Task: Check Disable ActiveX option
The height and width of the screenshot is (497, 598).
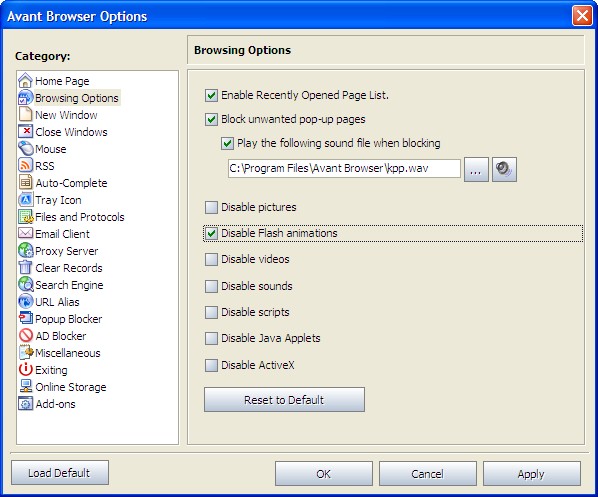Action: click(211, 365)
